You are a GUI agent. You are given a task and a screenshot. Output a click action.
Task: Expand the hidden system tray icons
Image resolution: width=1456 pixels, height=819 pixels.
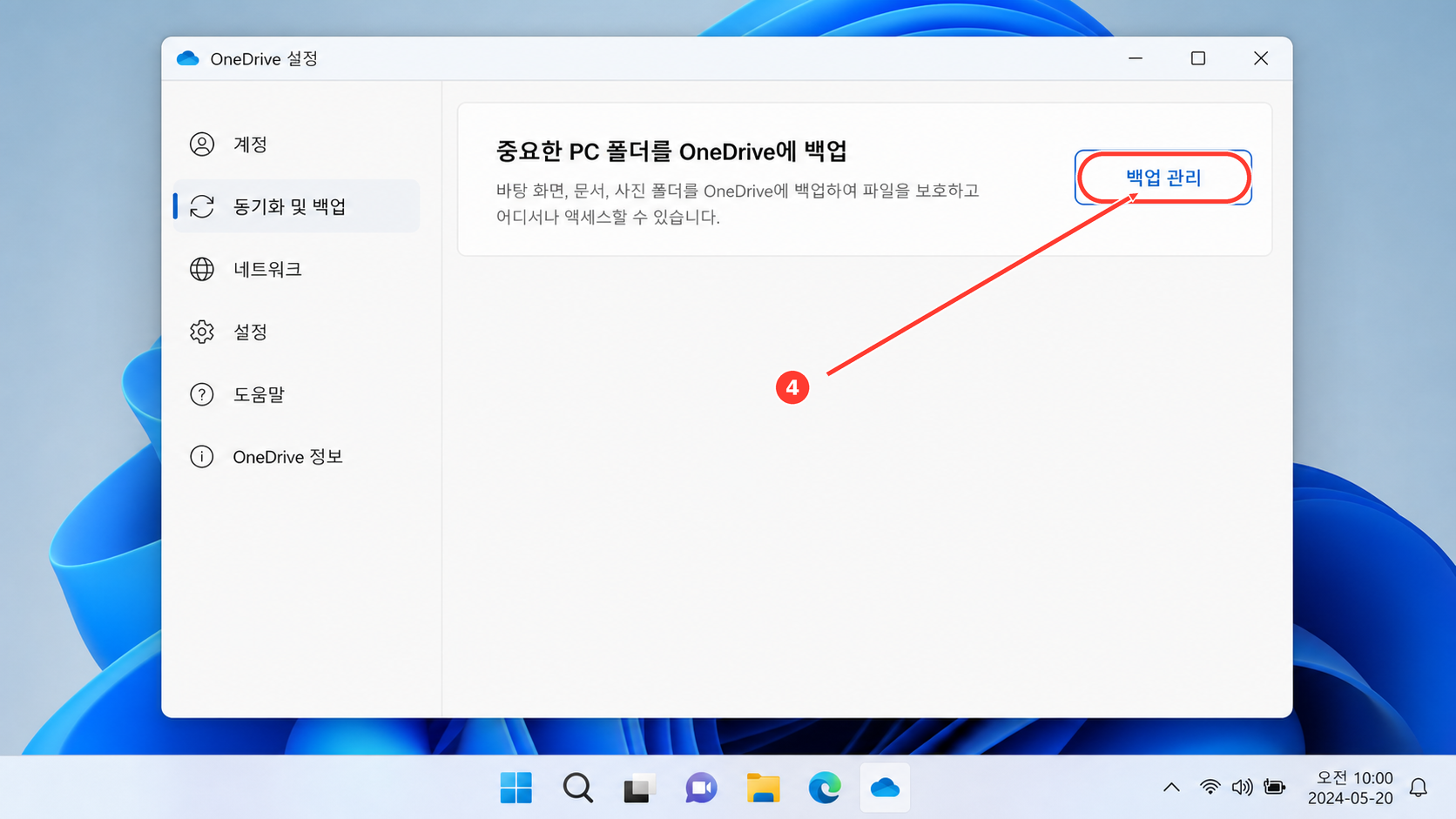(1171, 788)
